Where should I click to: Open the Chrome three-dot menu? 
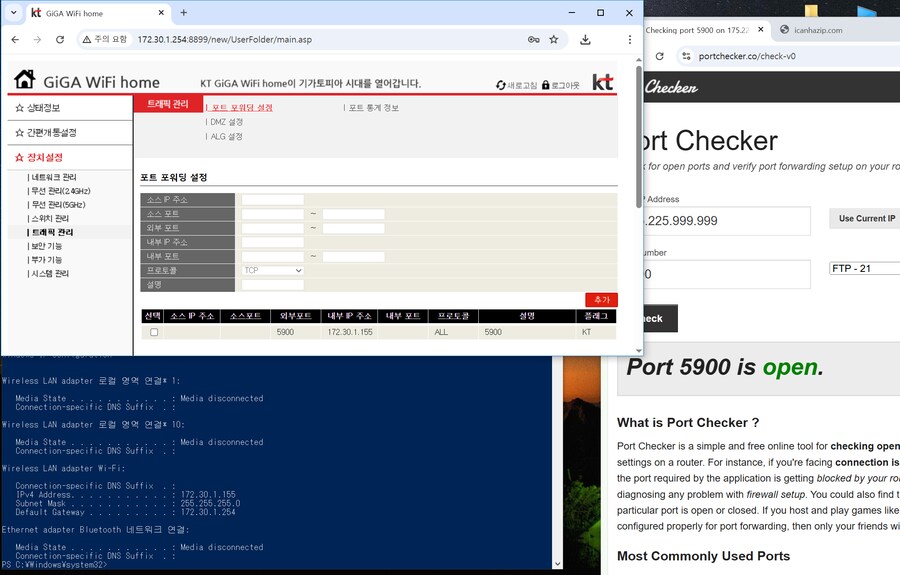tap(629, 39)
